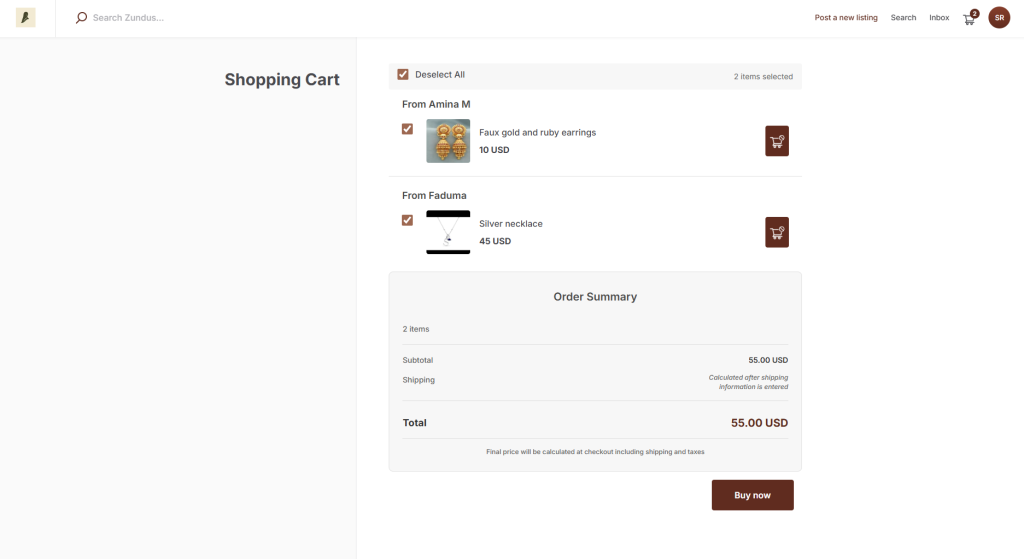Screen dimensions: 1024x559
Task: Remove Silver necklace from cart
Action: coord(777,232)
